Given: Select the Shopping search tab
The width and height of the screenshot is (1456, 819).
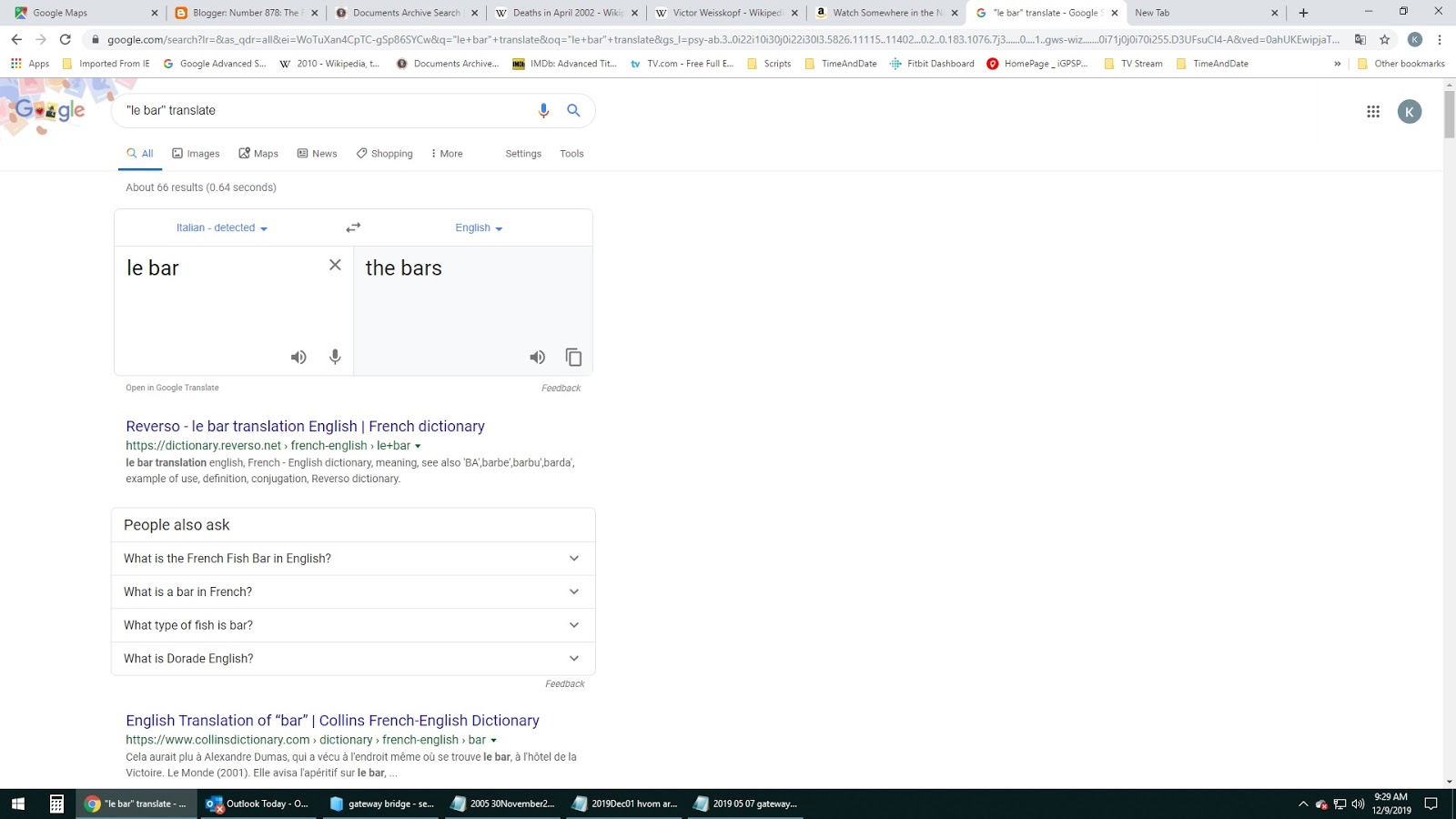Looking at the screenshot, I should [384, 154].
